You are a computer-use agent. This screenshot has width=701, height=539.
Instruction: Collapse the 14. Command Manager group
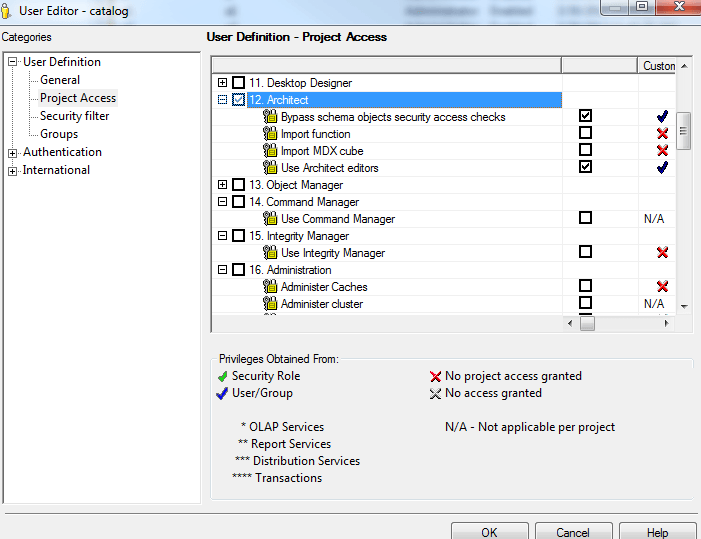click(x=222, y=202)
